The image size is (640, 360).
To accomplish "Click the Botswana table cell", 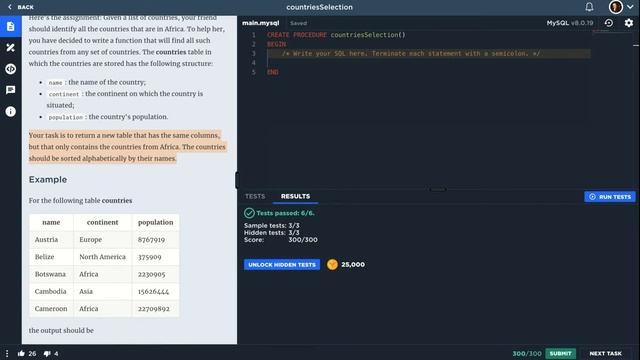I will tap(51, 274).
